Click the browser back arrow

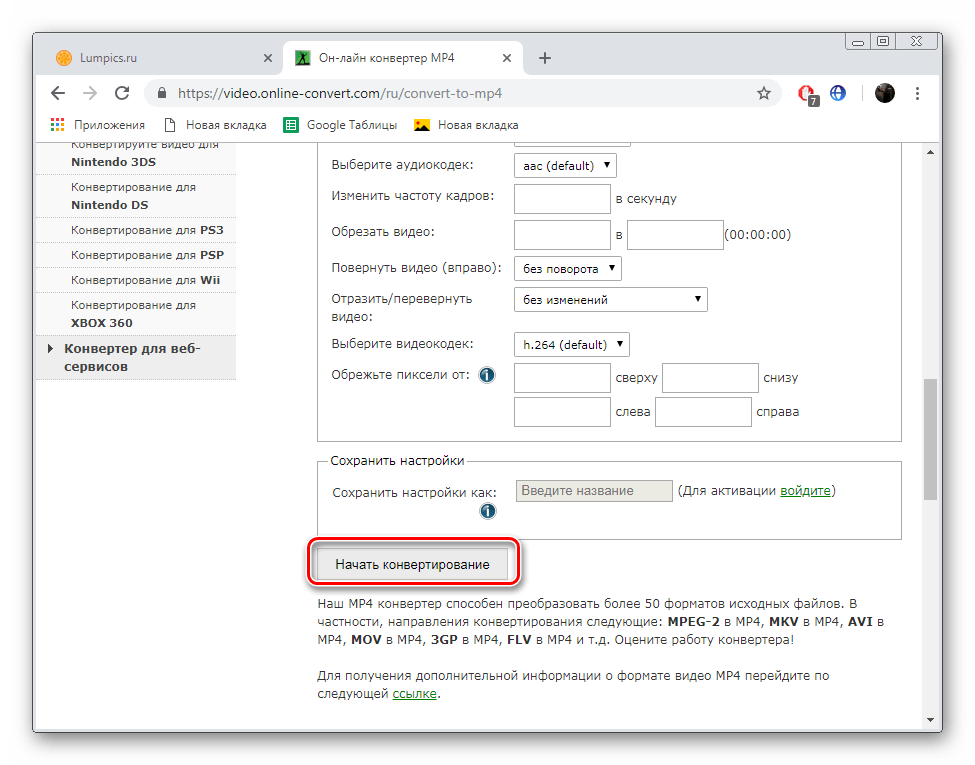point(58,93)
